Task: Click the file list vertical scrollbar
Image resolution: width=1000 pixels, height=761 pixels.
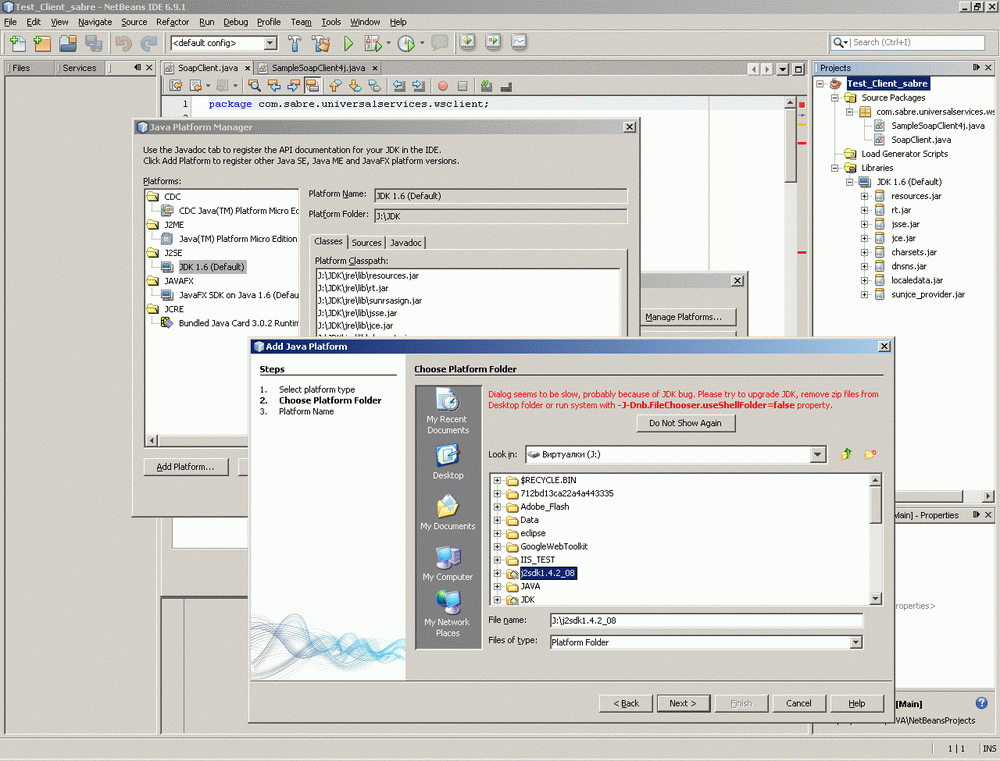Action: point(876,539)
